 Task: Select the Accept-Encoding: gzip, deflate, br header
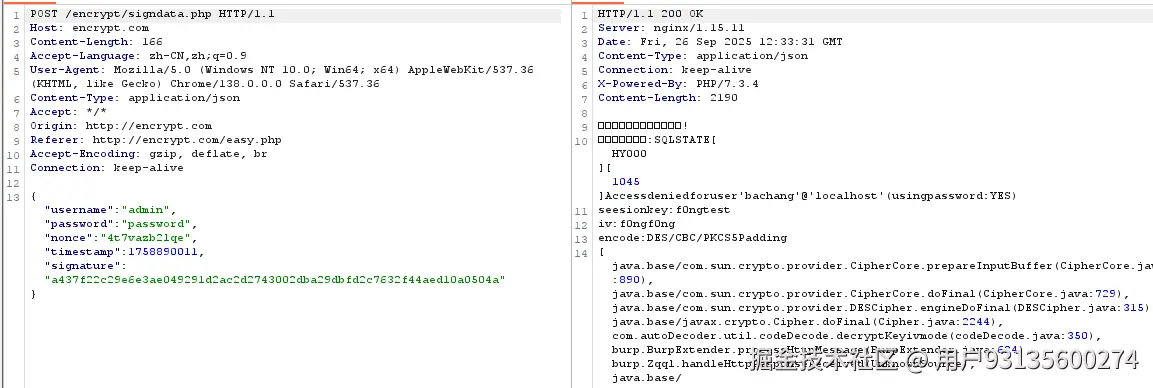149,154
